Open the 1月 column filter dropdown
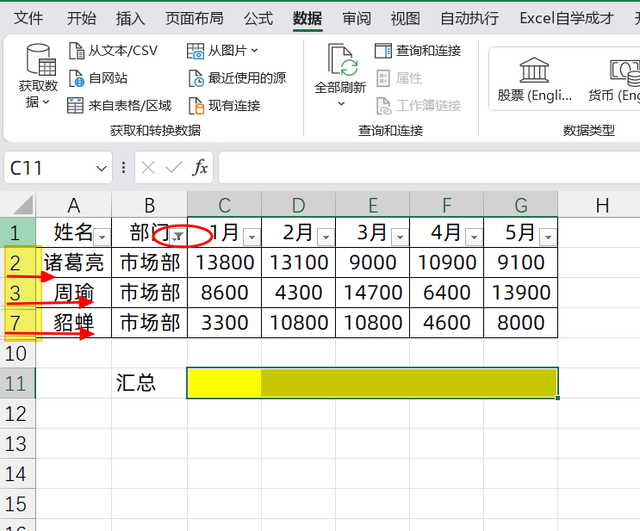The image size is (640, 531). tap(252, 237)
